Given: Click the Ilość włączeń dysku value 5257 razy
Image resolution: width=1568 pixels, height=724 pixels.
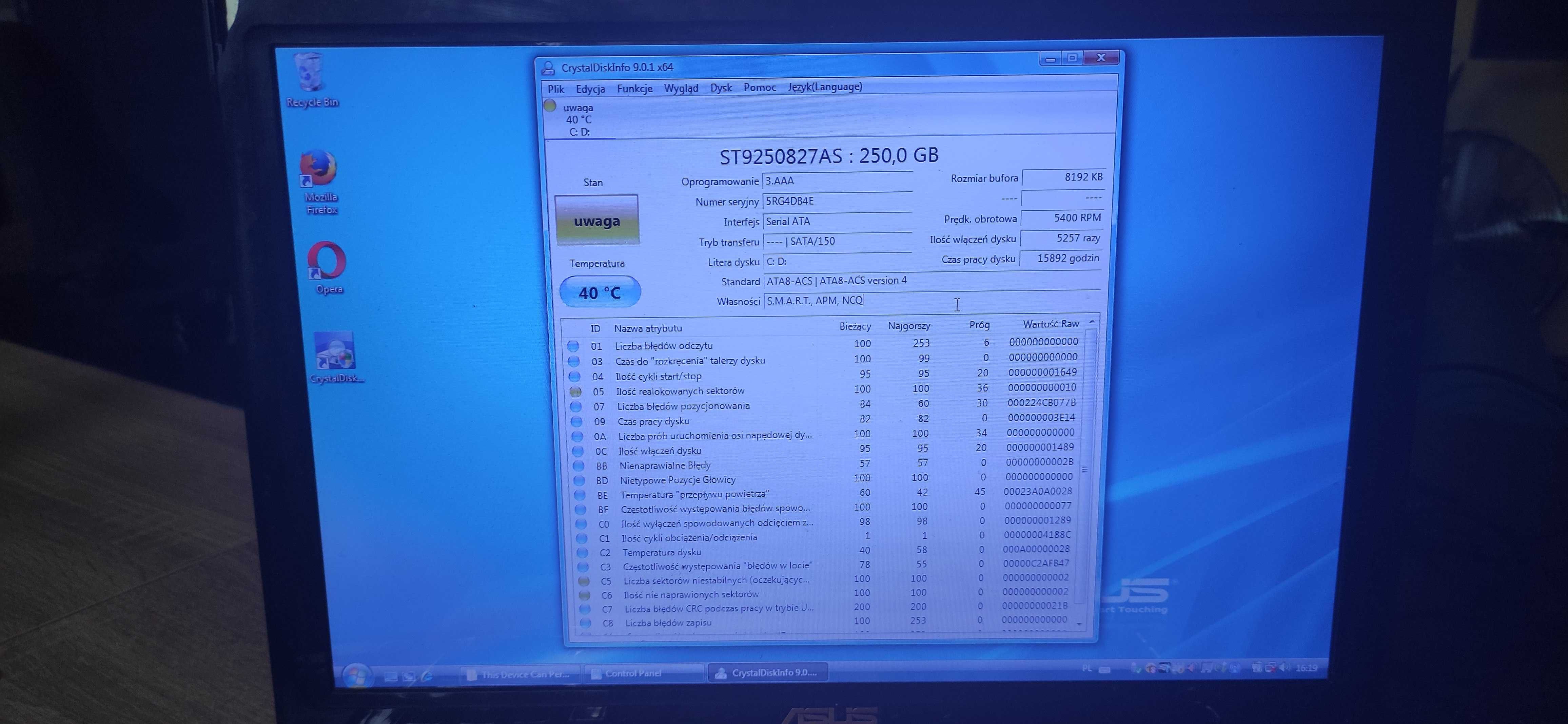Looking at the screenshot, I should tap(1062, 238).
